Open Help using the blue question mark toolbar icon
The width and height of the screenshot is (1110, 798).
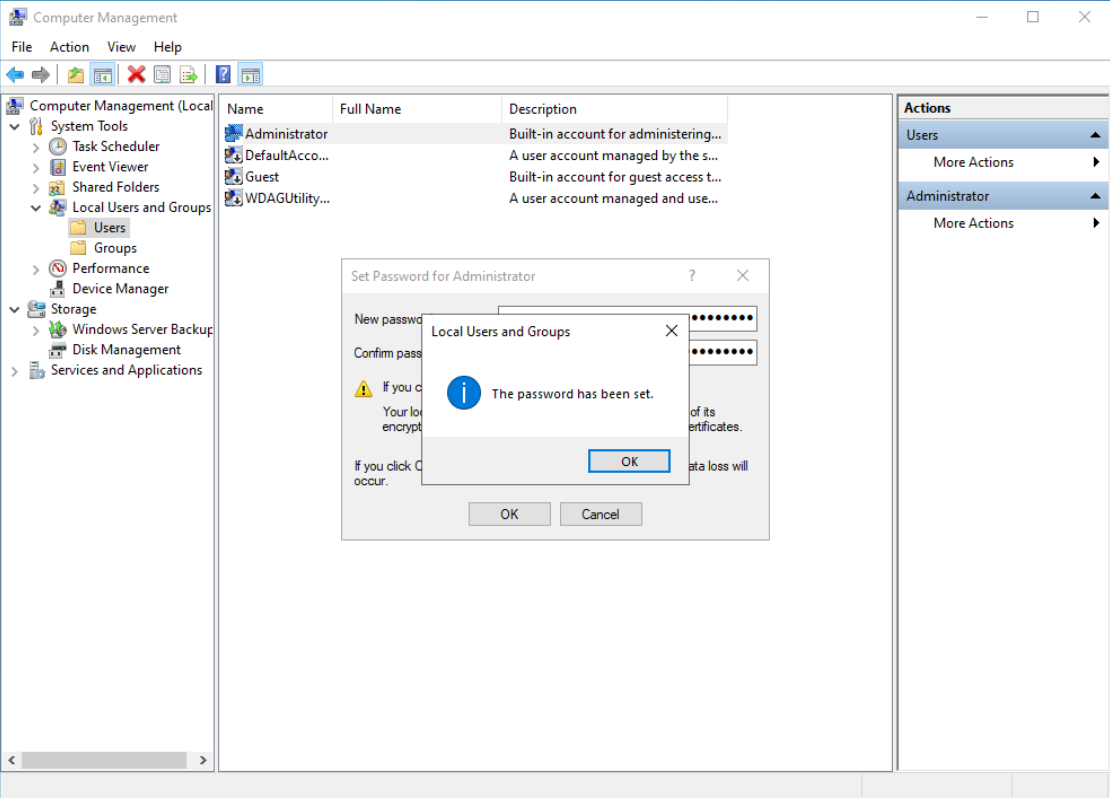223,74
